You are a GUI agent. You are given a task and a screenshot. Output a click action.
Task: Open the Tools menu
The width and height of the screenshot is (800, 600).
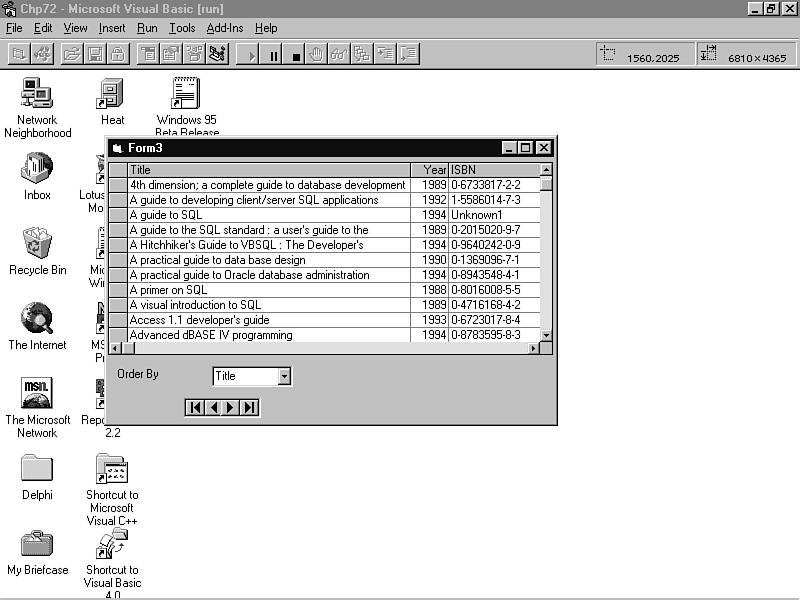point(182,28)
